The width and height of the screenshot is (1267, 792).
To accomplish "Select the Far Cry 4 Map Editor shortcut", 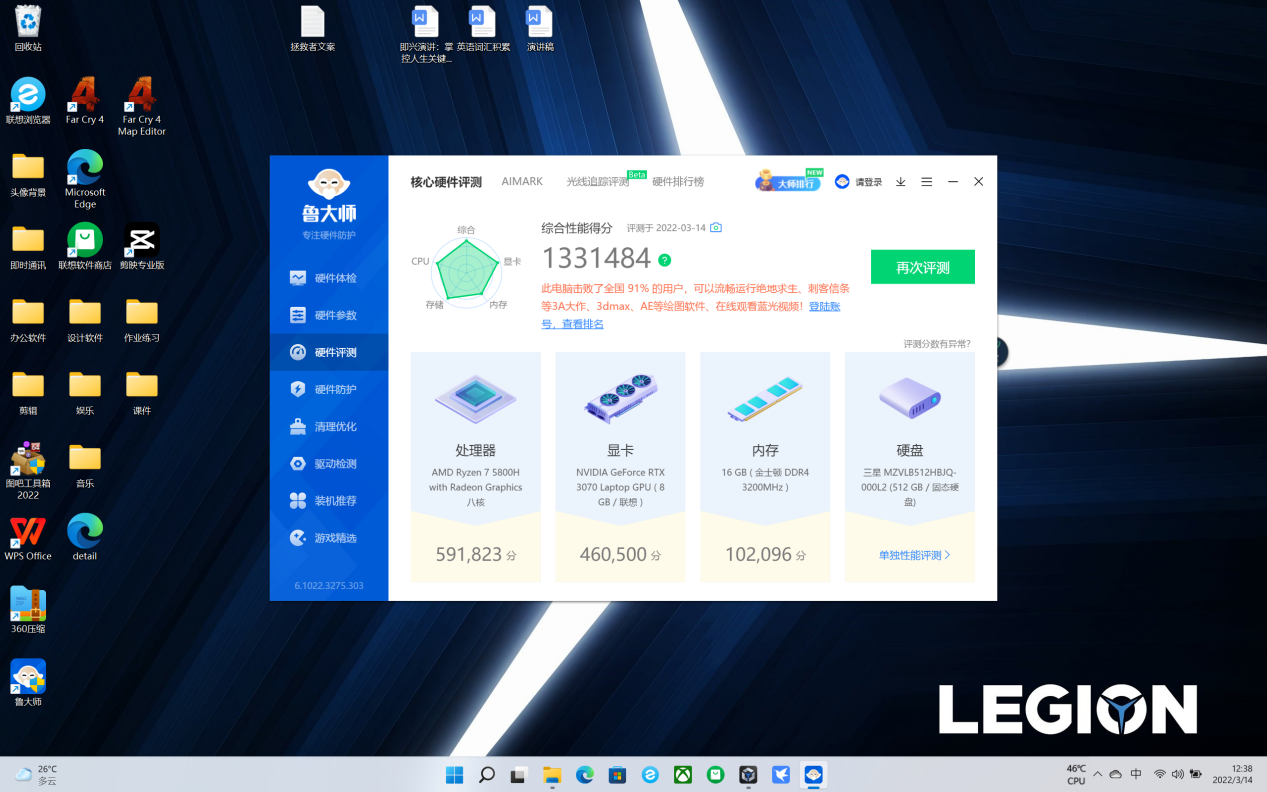I will pos(142,107).
